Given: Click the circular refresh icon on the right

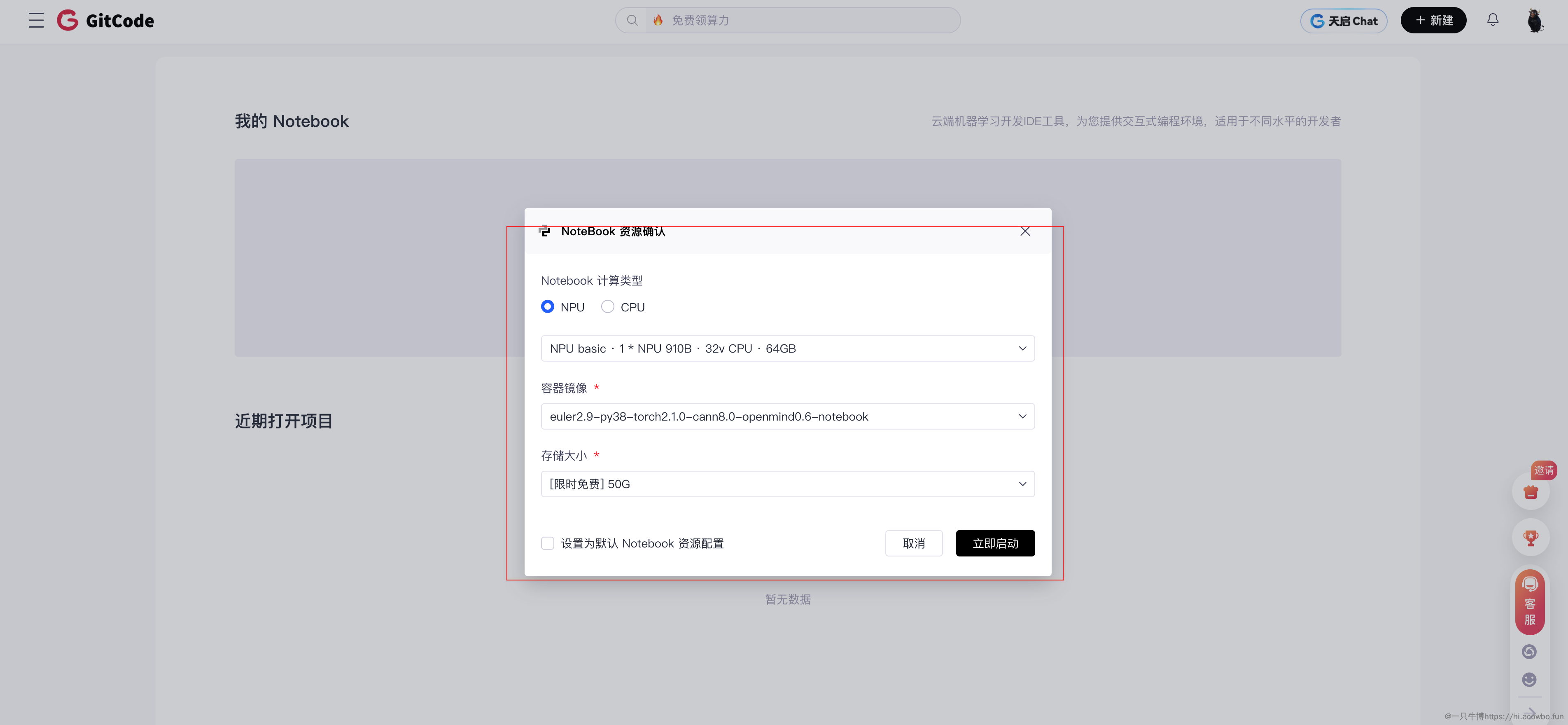Looking at the screenshot, I should click(1530, 651).
